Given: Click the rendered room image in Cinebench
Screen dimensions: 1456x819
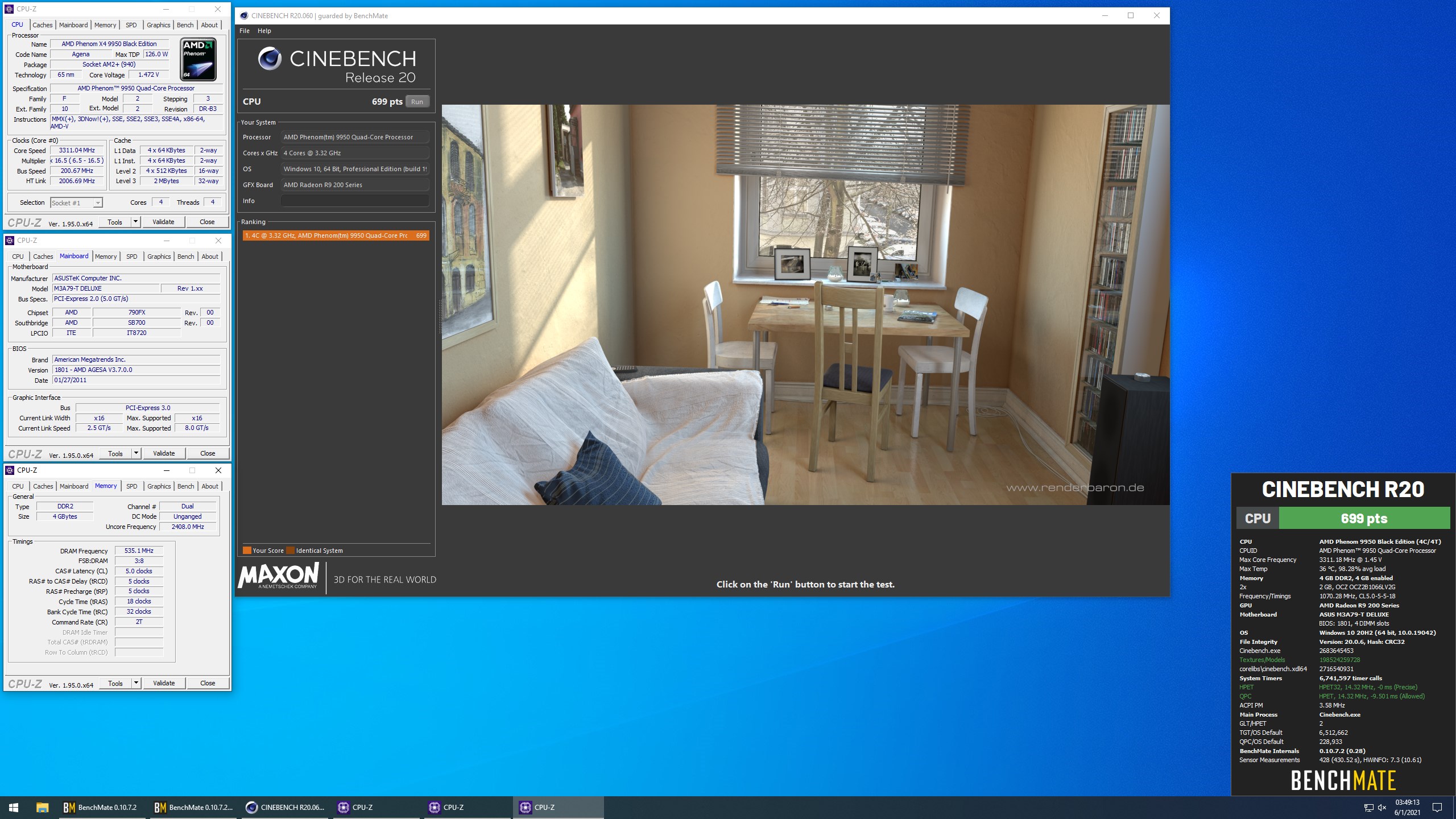Looking at the screenshot, I should pyautogui.click(x=805, y=304).
